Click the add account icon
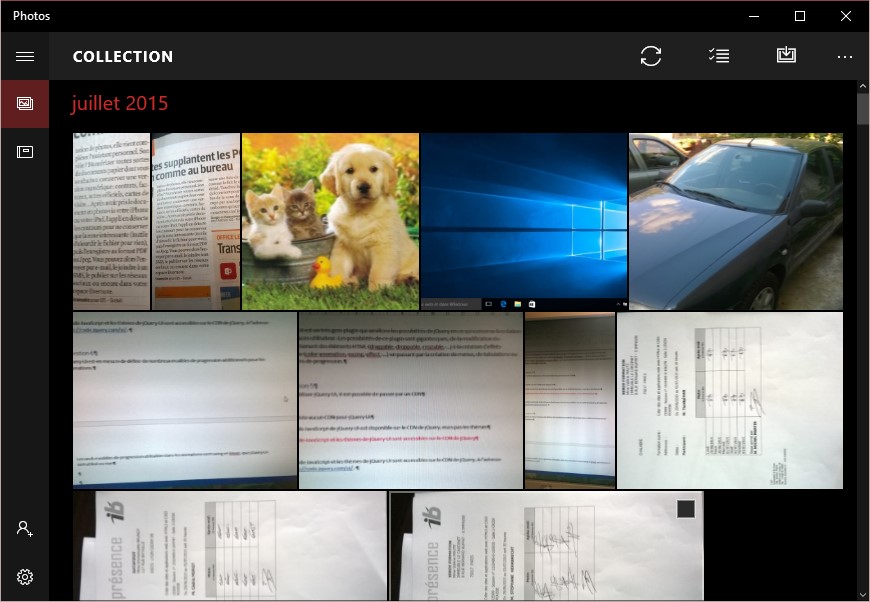 25,529
